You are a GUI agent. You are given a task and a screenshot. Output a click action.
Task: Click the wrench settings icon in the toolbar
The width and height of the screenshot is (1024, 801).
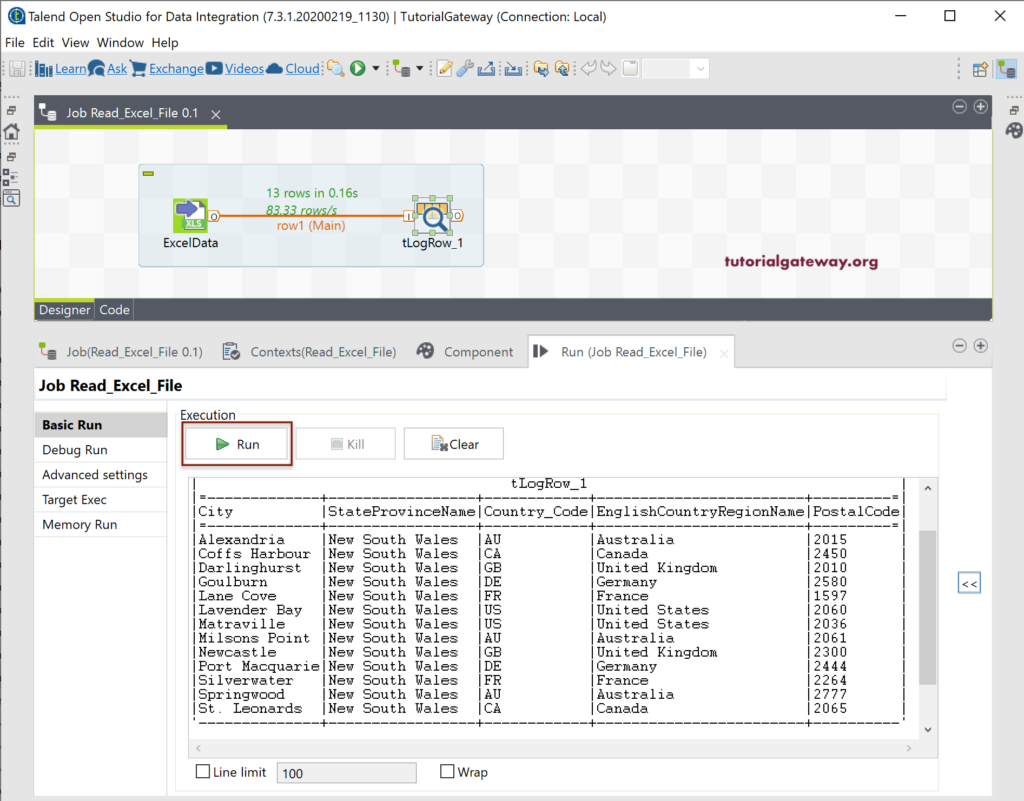click(x=465, y=69)
